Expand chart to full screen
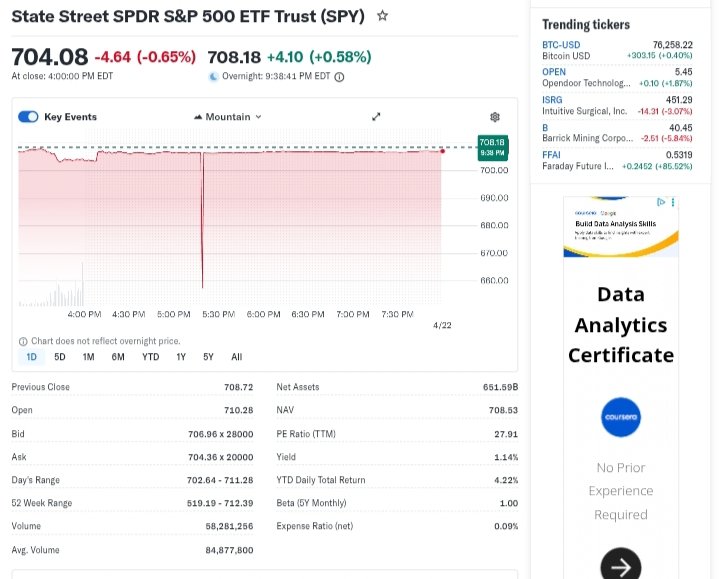The image size is (719, 579). pos(376,117)
